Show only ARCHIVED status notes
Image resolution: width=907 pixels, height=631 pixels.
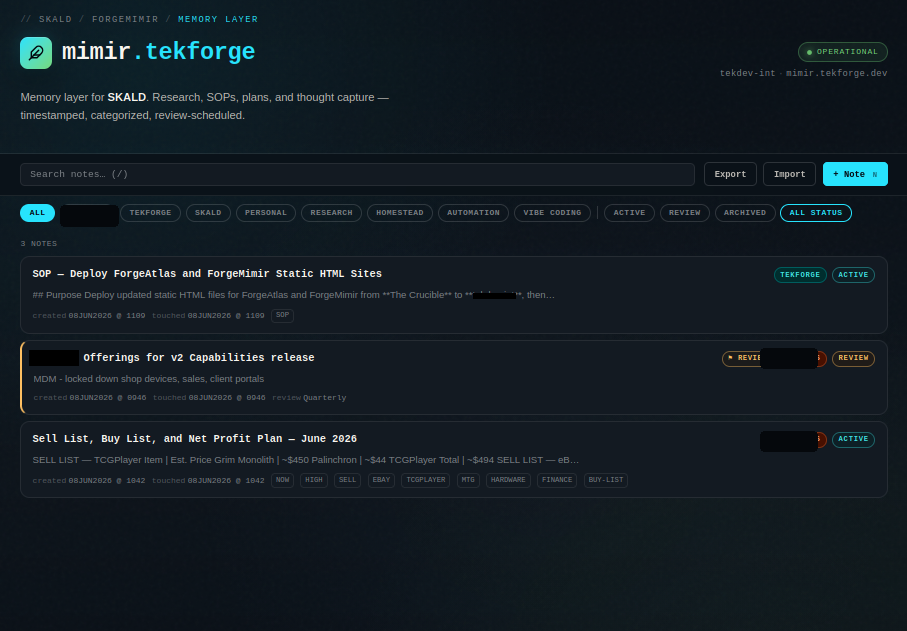coord(745,213)
